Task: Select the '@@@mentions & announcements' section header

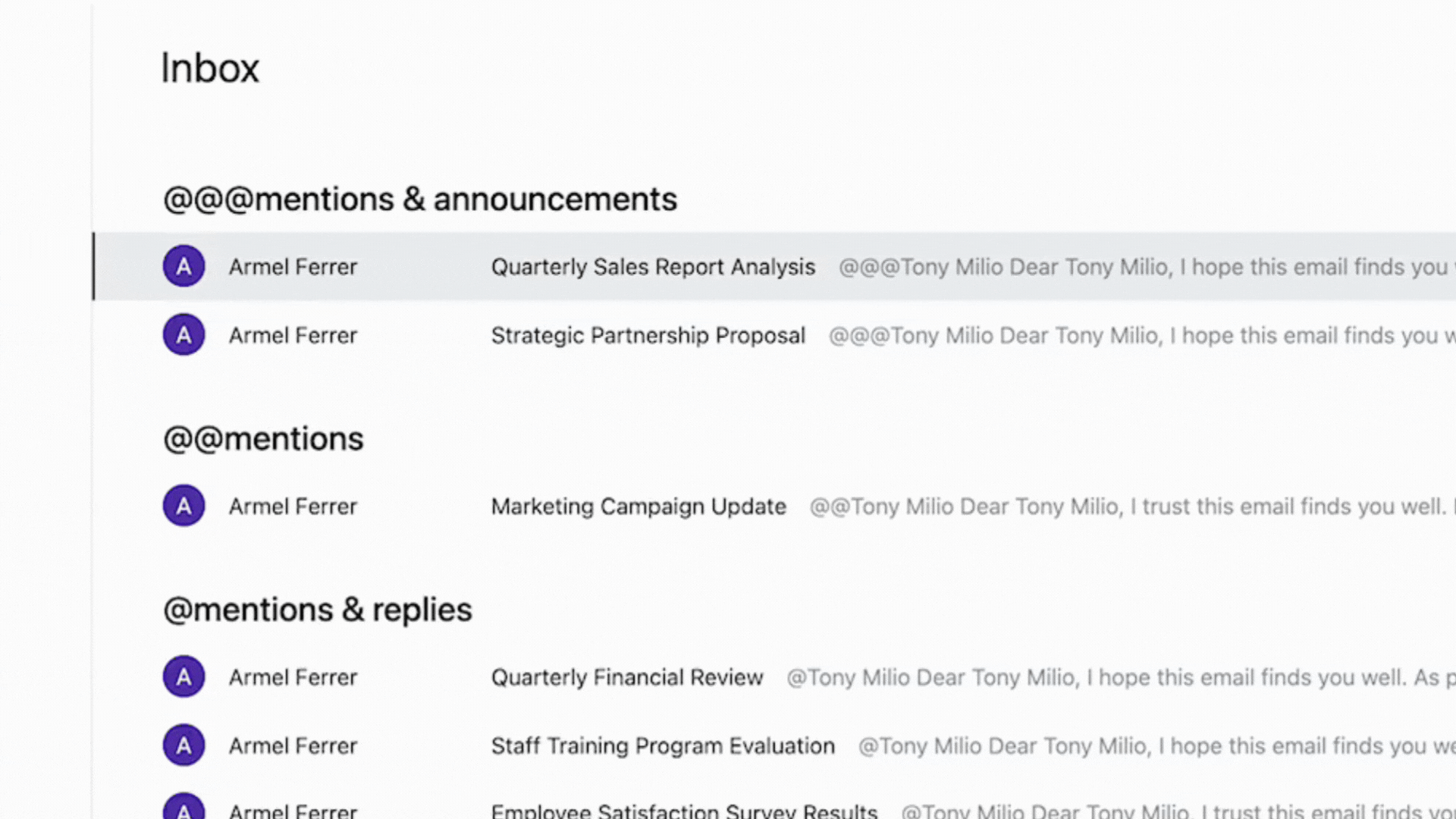Action: point(420,199)
